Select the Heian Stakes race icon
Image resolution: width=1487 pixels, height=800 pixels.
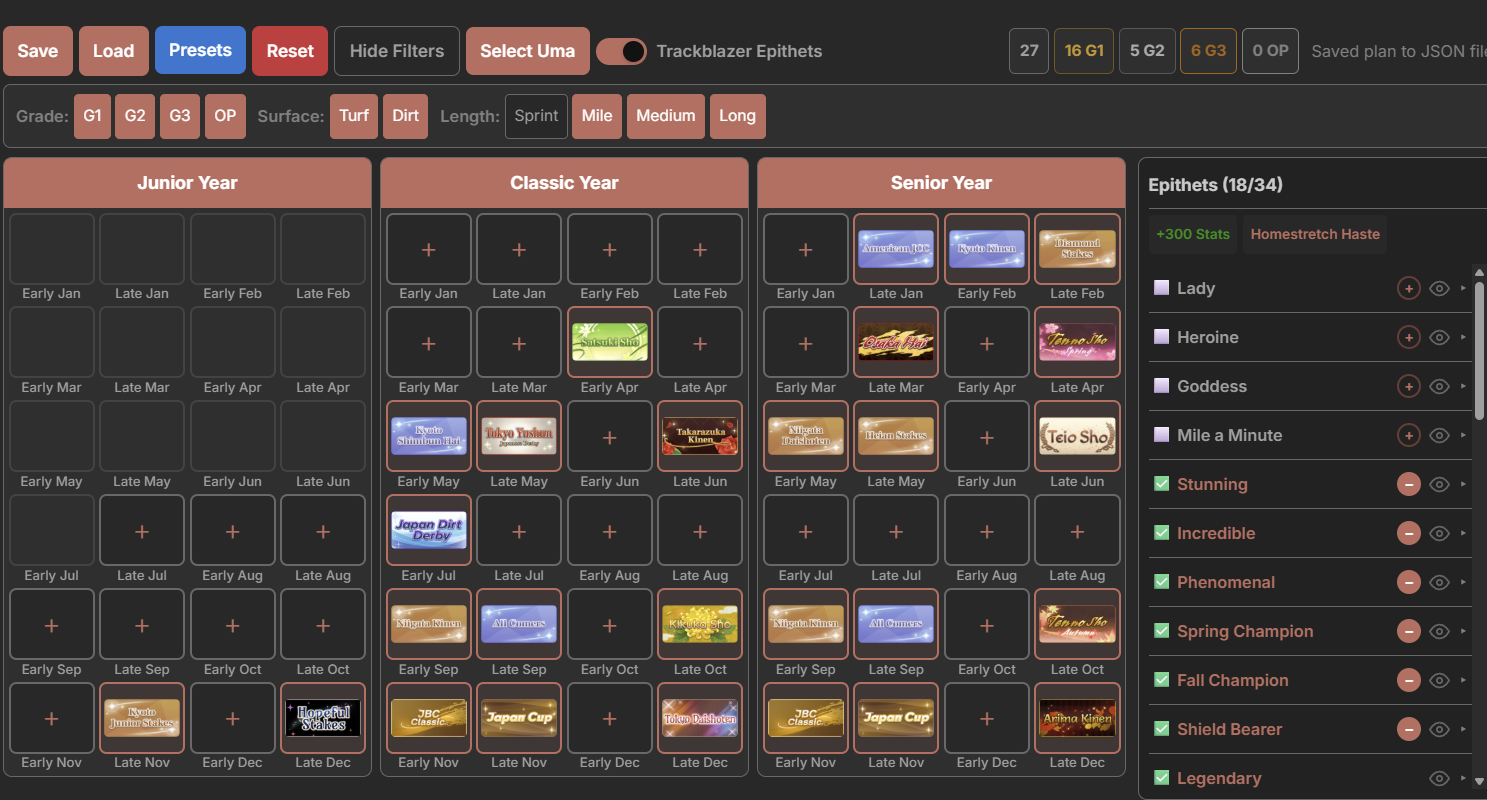(896, 436)
